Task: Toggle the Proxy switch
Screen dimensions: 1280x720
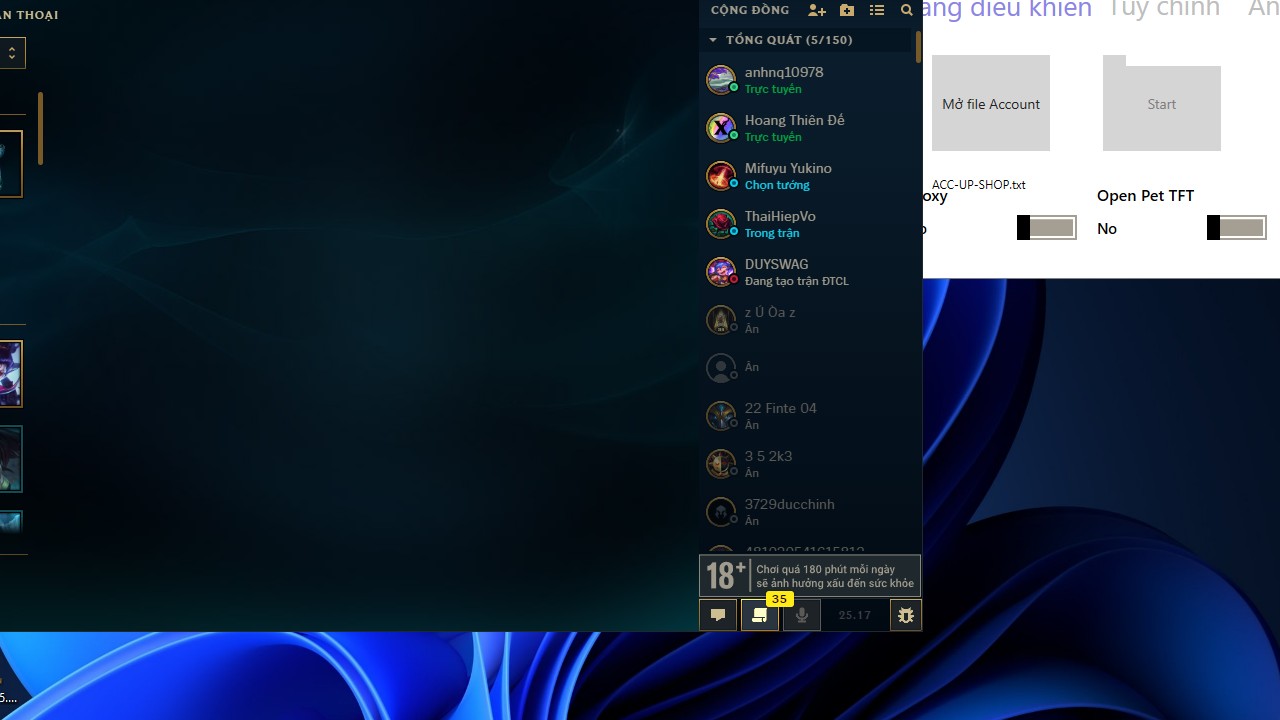Action: click(x=1046, y=228)
